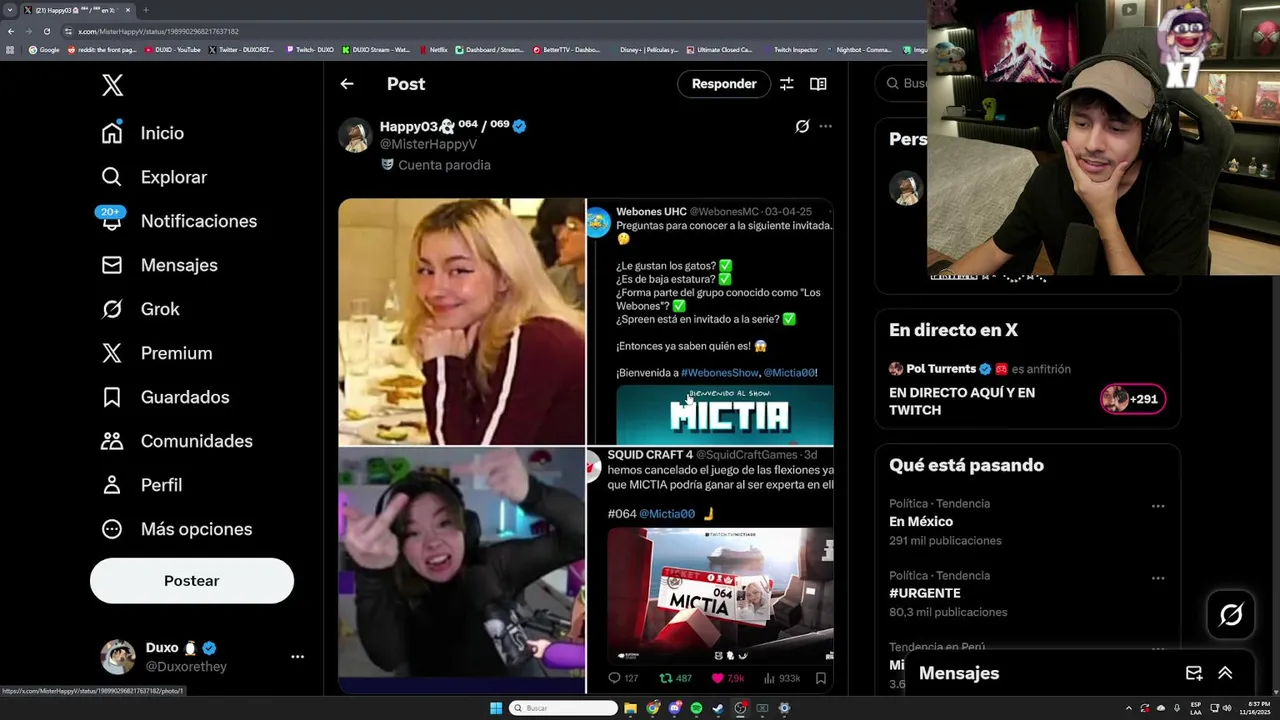Image resolution: width=1280 pixels, height=720 pixels.
Task: Open the blonde girl photo
Action: click(461, 321)
